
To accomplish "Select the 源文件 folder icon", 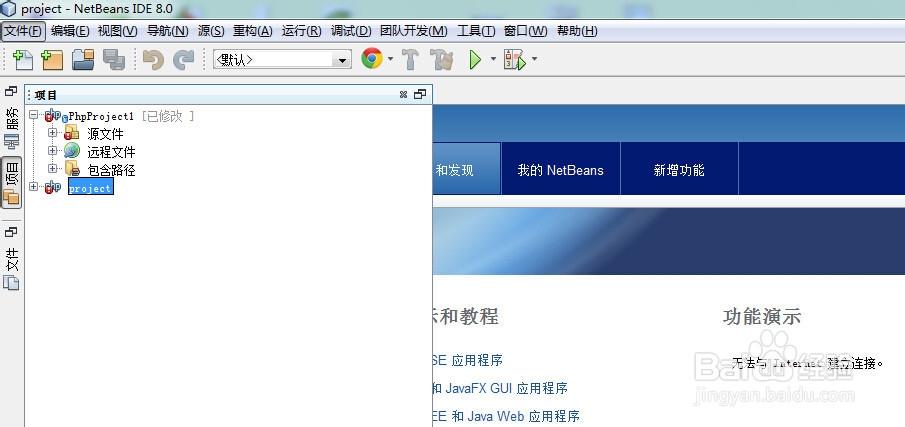I will 72,133.
